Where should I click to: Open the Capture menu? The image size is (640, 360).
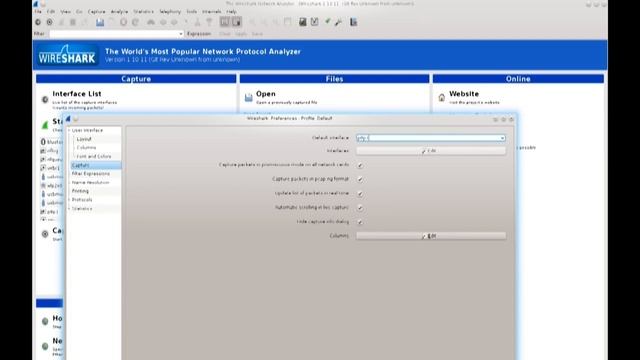tap(96, 12)
